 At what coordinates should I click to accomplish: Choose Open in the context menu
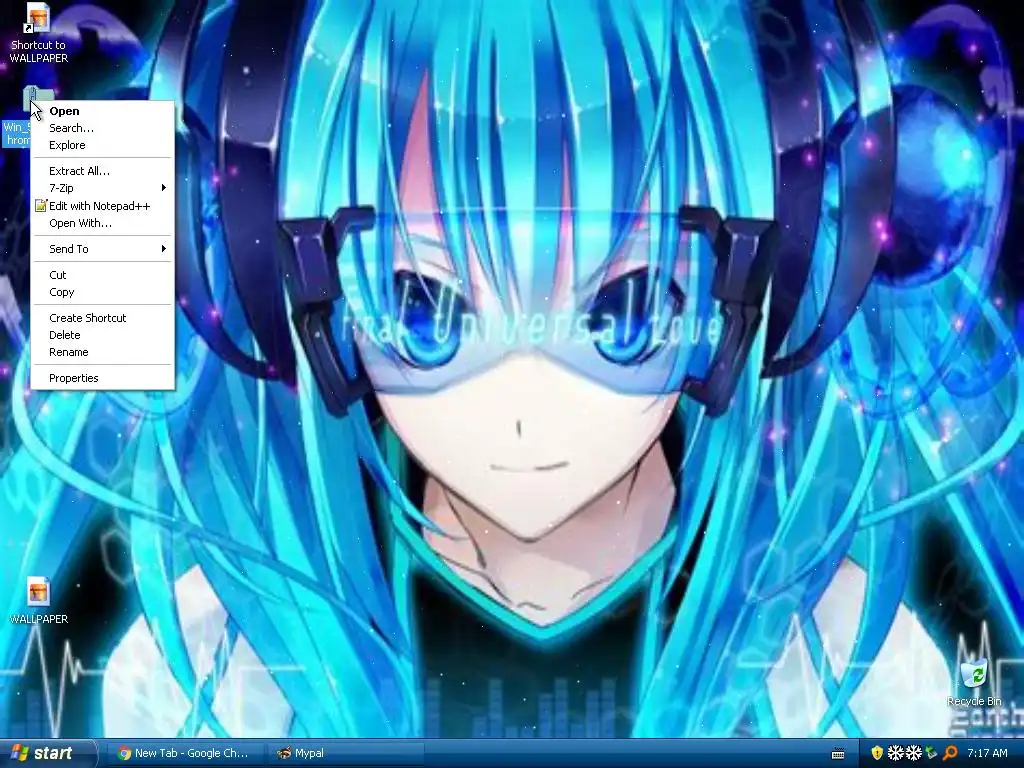pyautogui.click(x=103, y=111)
